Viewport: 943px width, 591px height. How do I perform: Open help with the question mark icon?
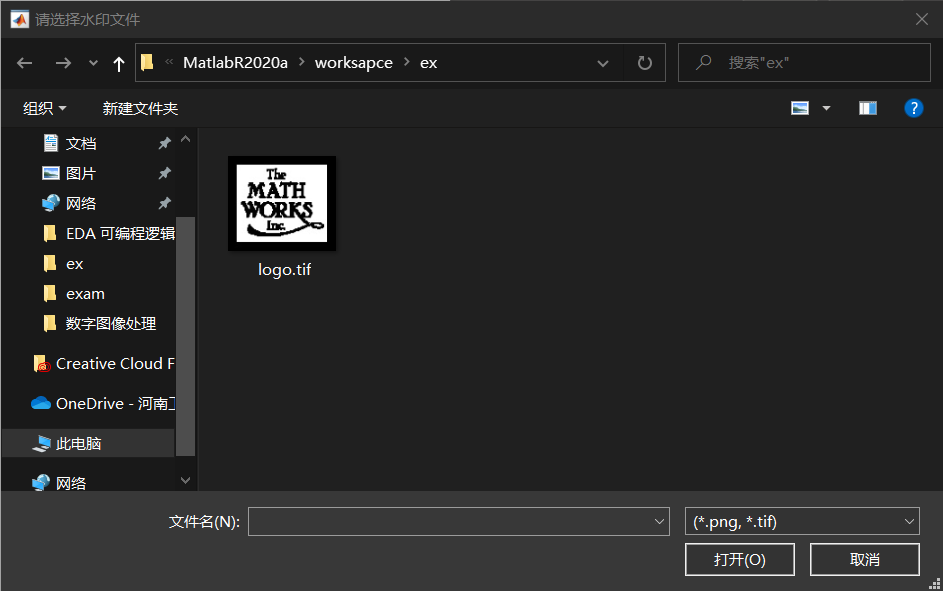pos(914,108)
